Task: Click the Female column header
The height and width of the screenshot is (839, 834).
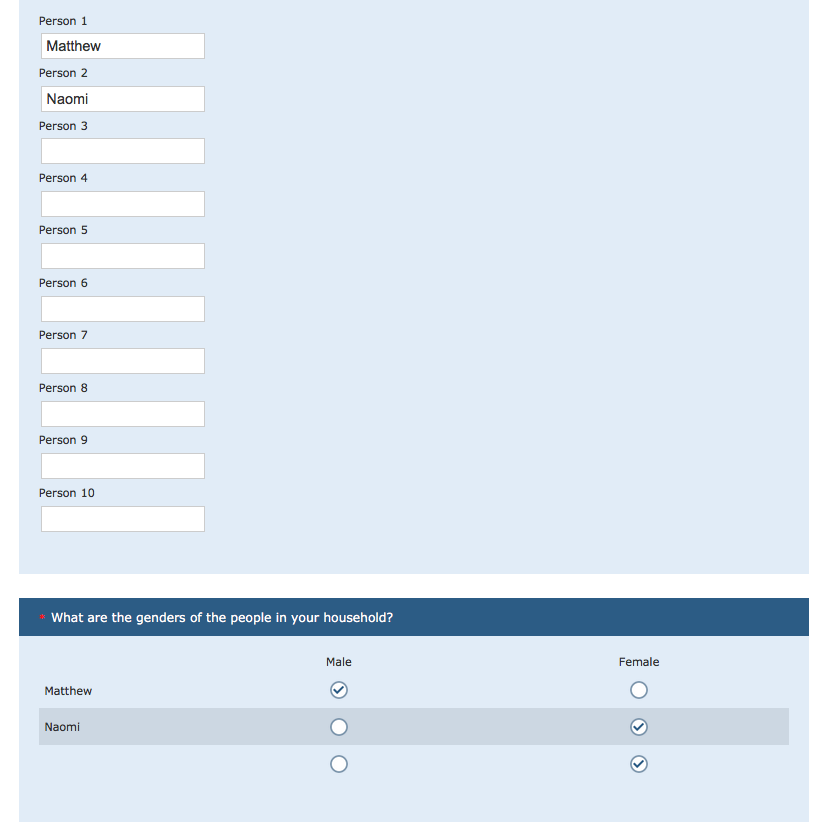Action: (639, 662)
